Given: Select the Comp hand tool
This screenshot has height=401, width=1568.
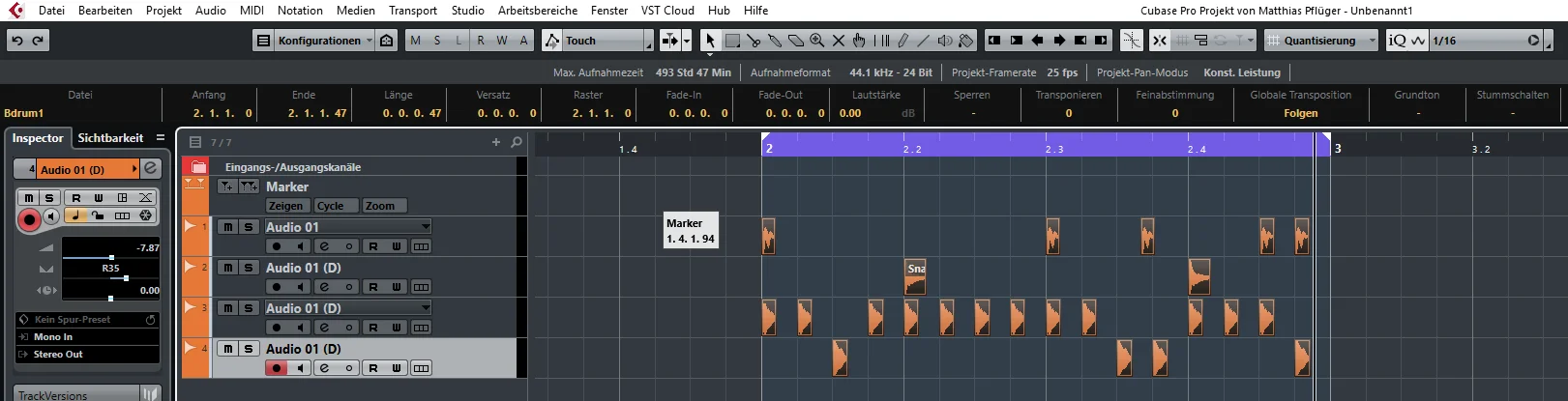Looking at the screenshot, I should click(x=859, y=41).
